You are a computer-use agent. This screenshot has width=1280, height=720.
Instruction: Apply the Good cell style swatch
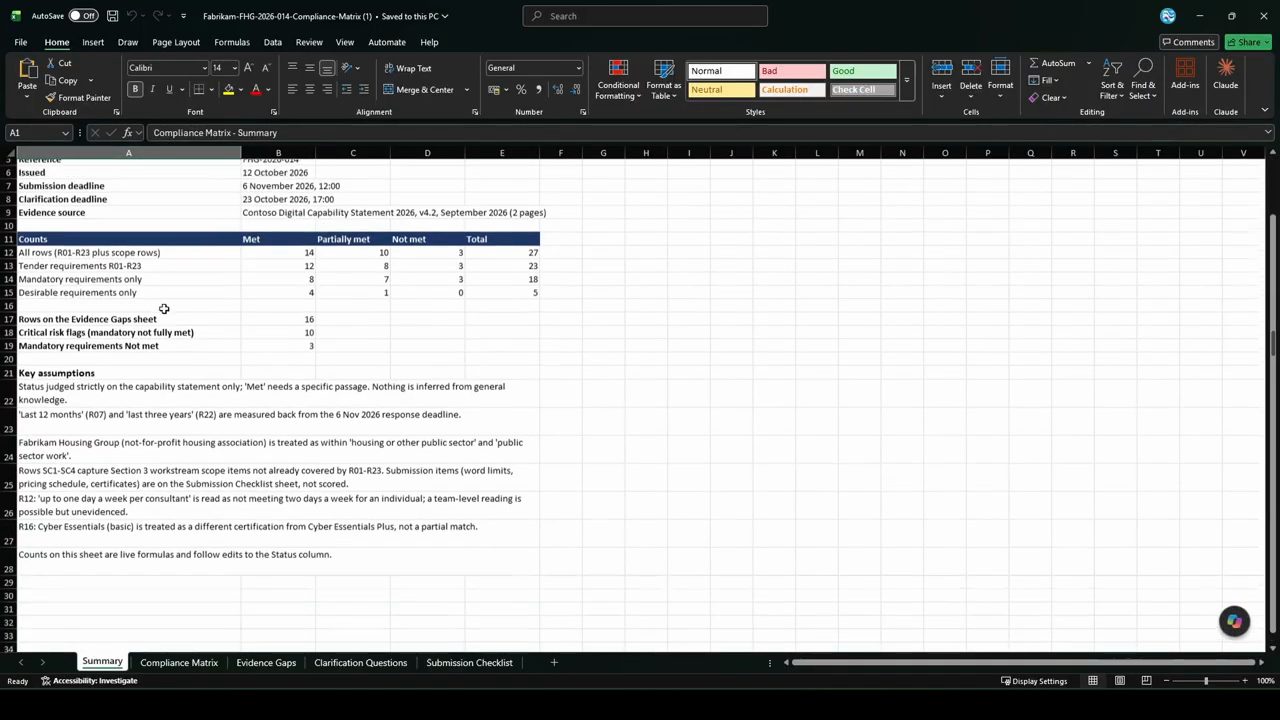coord(863,71)
